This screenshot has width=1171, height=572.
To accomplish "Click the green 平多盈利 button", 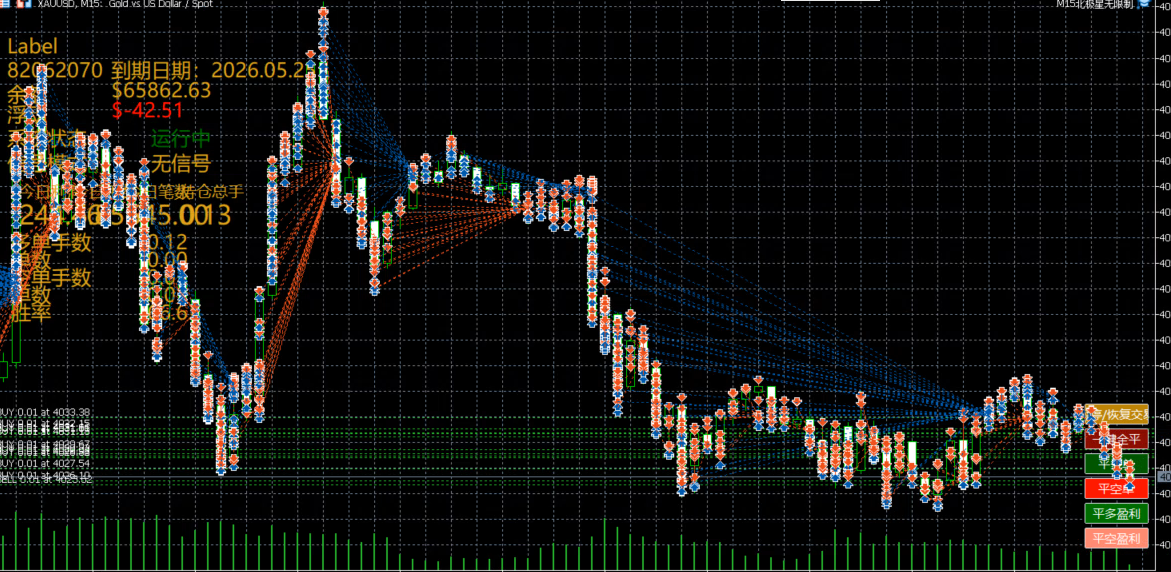I will click(1116, 513).
